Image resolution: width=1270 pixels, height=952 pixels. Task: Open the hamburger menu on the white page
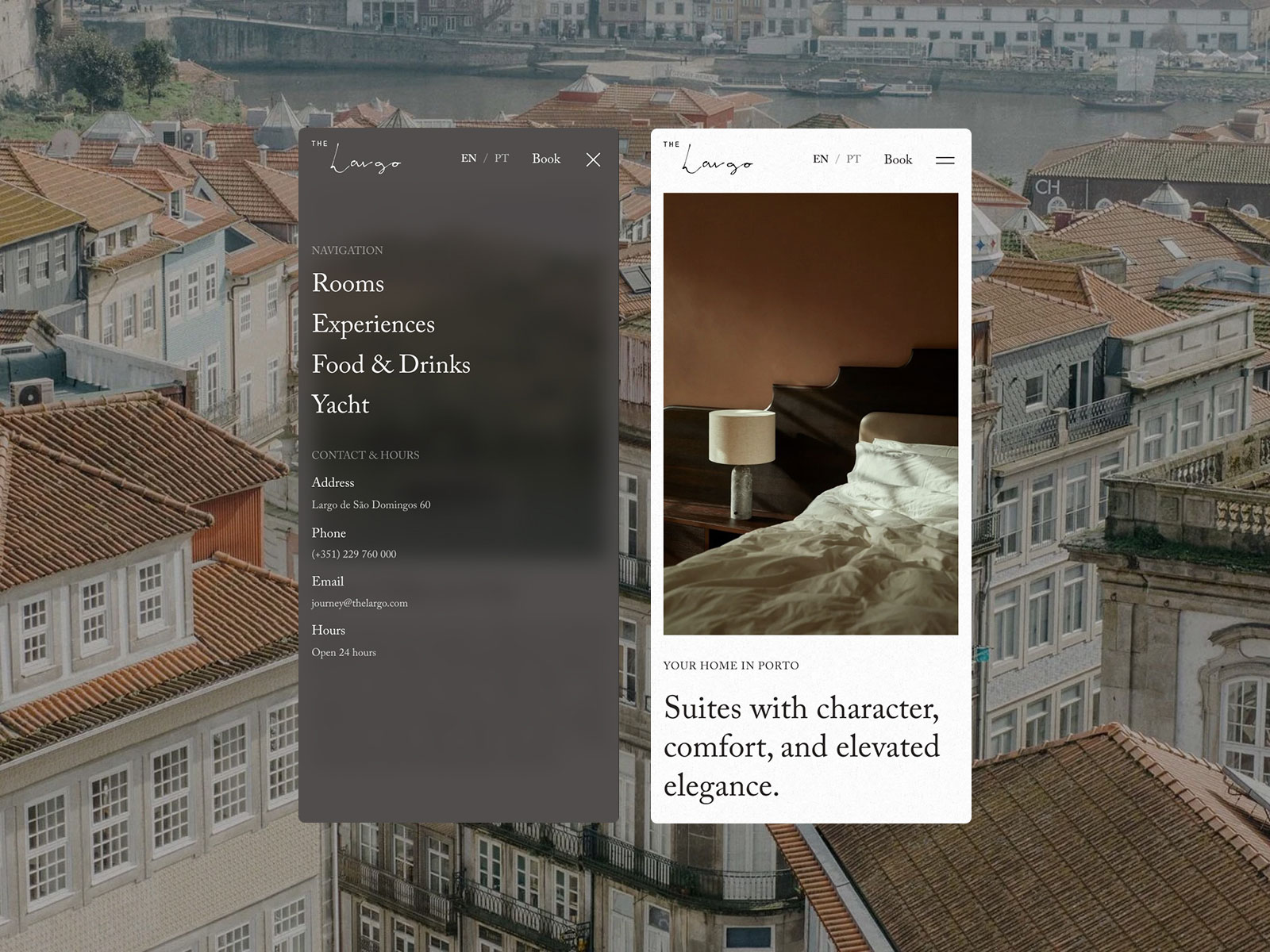945,160
